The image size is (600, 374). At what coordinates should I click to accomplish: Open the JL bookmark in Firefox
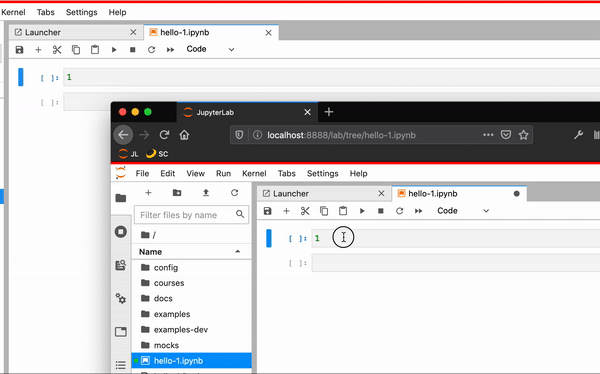point(129,154)
